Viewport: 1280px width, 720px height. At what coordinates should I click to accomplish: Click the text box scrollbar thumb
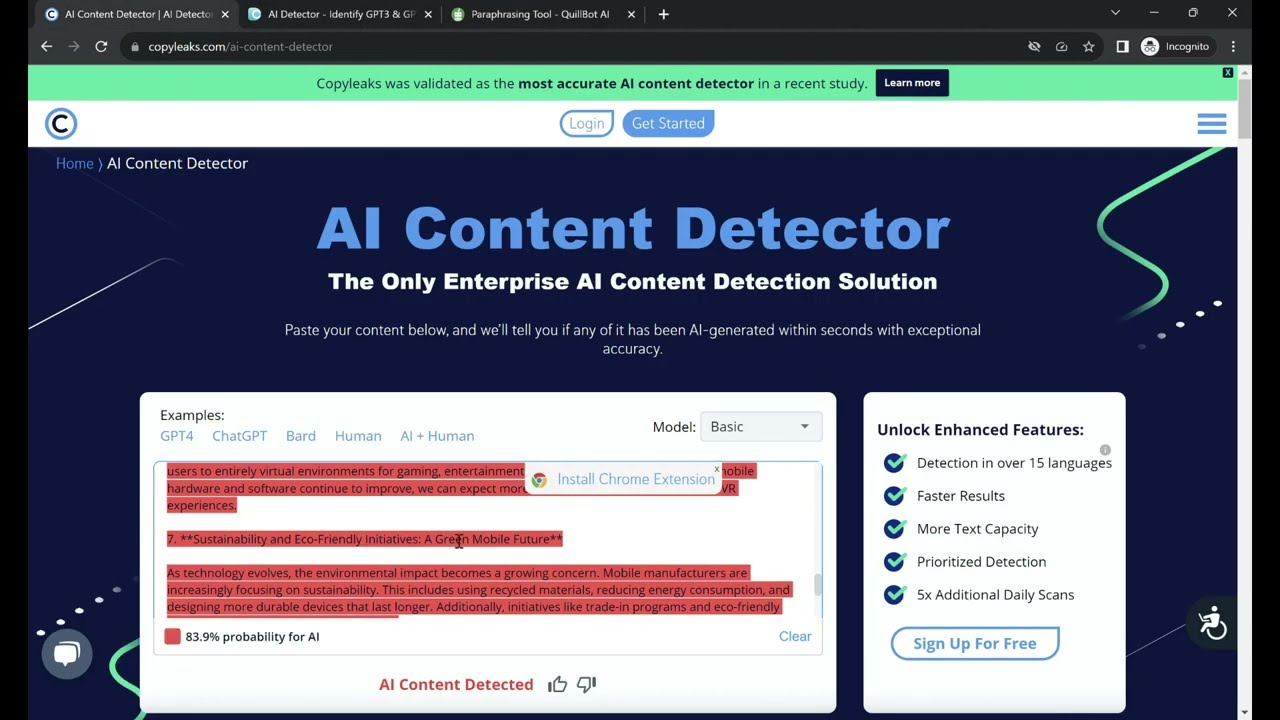click(817, 584)
